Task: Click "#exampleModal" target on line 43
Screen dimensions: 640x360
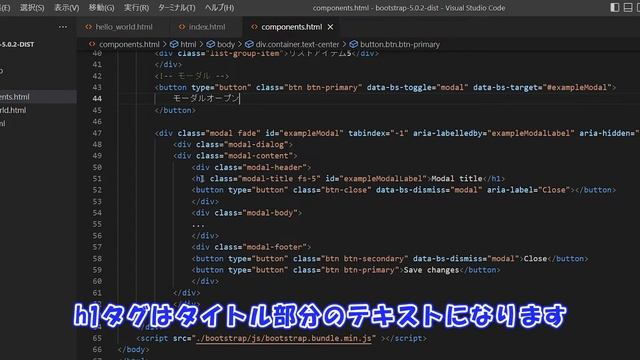Action: [577, 87]
